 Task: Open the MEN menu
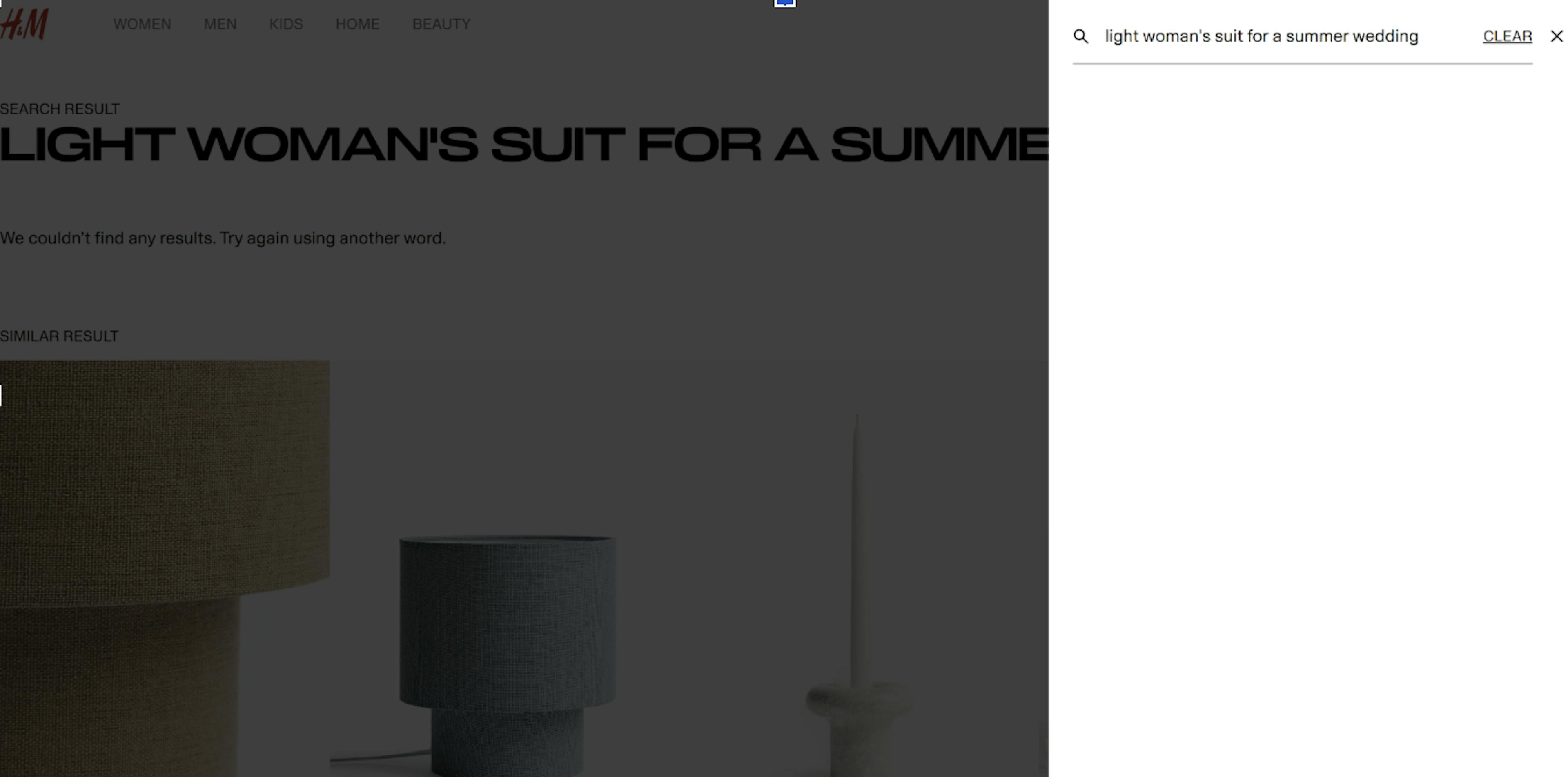point(220,24)
